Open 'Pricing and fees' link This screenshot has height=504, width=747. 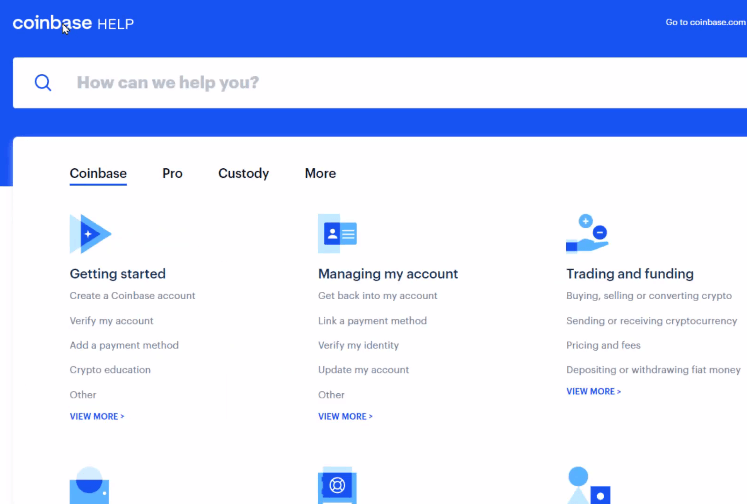pos(604,345)
